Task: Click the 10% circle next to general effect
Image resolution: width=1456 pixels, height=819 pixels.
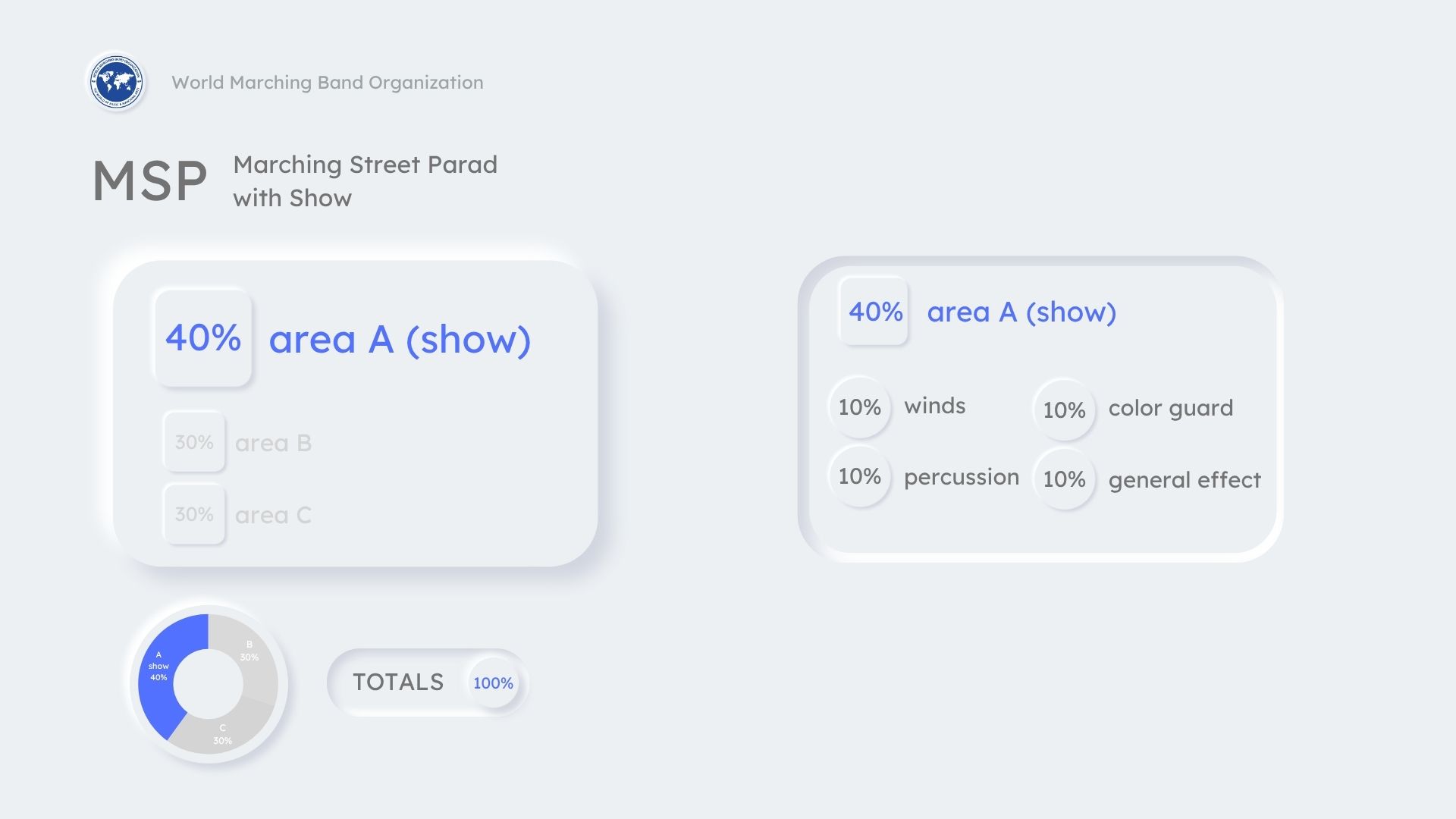Action: pyautogui.click(x=1064, y=479)
